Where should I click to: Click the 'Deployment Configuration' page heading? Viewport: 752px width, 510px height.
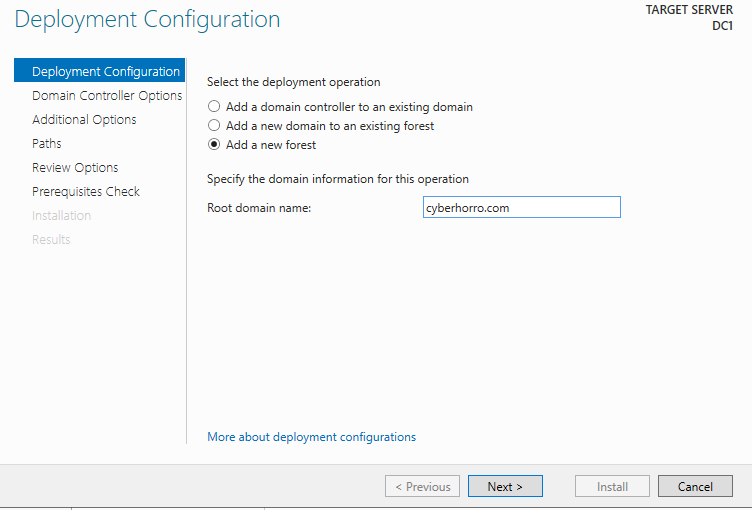click(x=147, y=19)
